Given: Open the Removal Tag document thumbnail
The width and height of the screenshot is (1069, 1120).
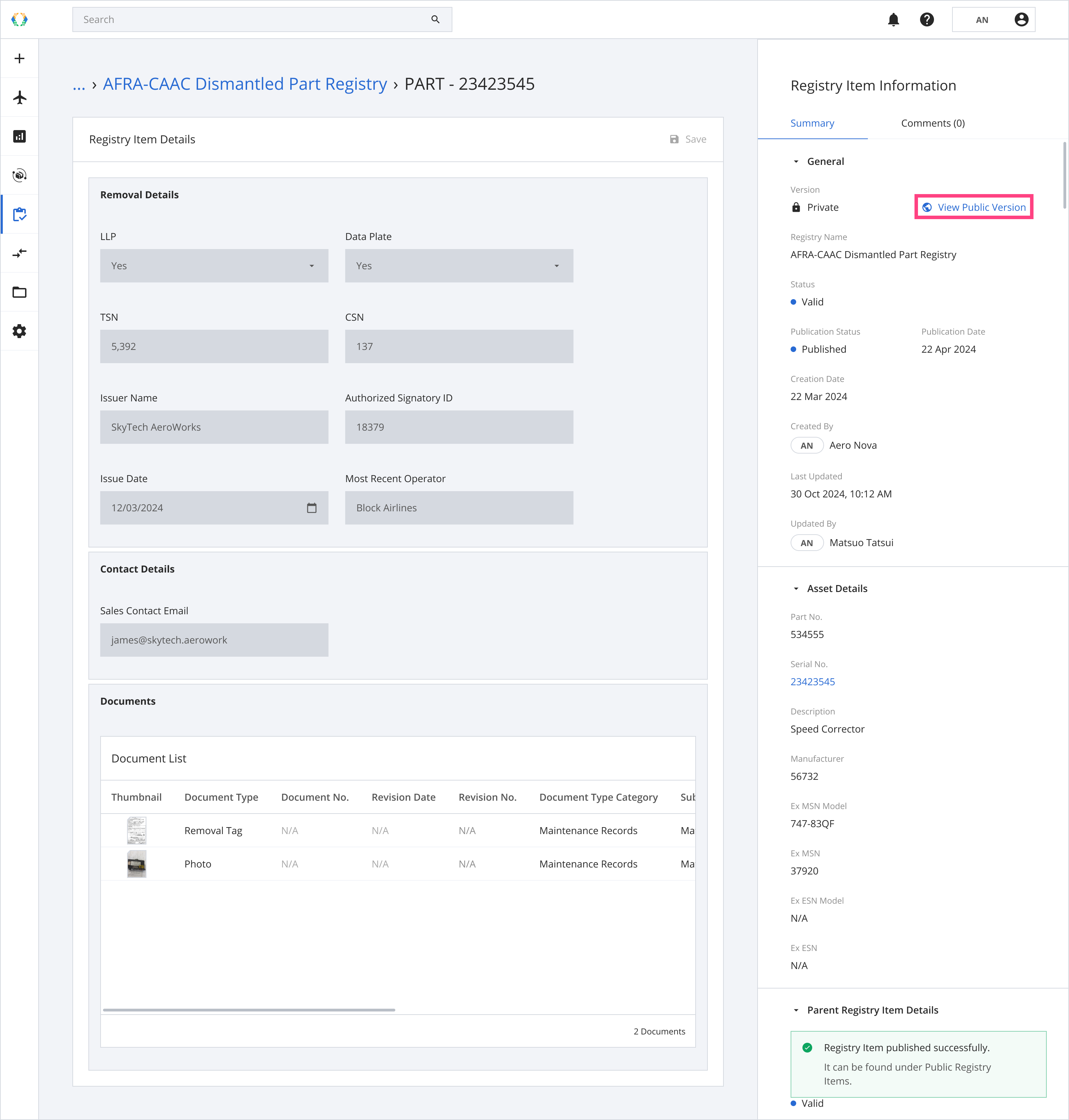Looking at the screenshot, I should tap(136, 831).
